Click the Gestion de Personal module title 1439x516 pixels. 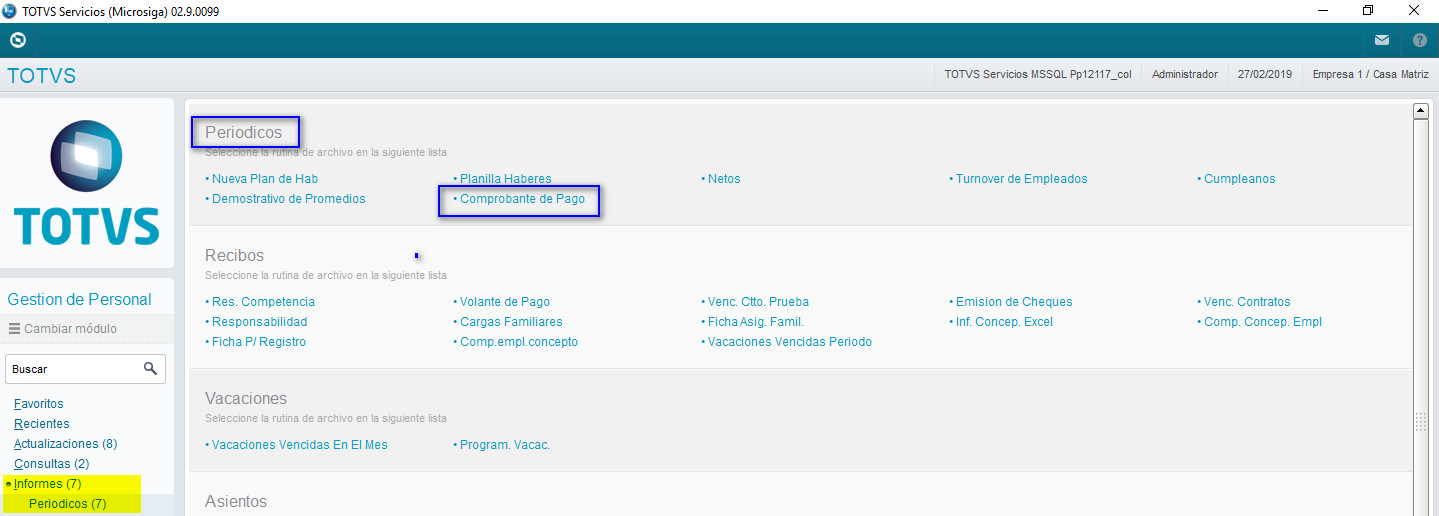tap(79, 299)
